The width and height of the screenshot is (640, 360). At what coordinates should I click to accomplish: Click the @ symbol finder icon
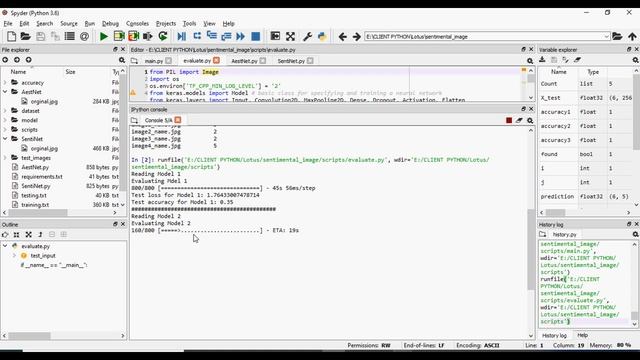(x=84, y=36)
